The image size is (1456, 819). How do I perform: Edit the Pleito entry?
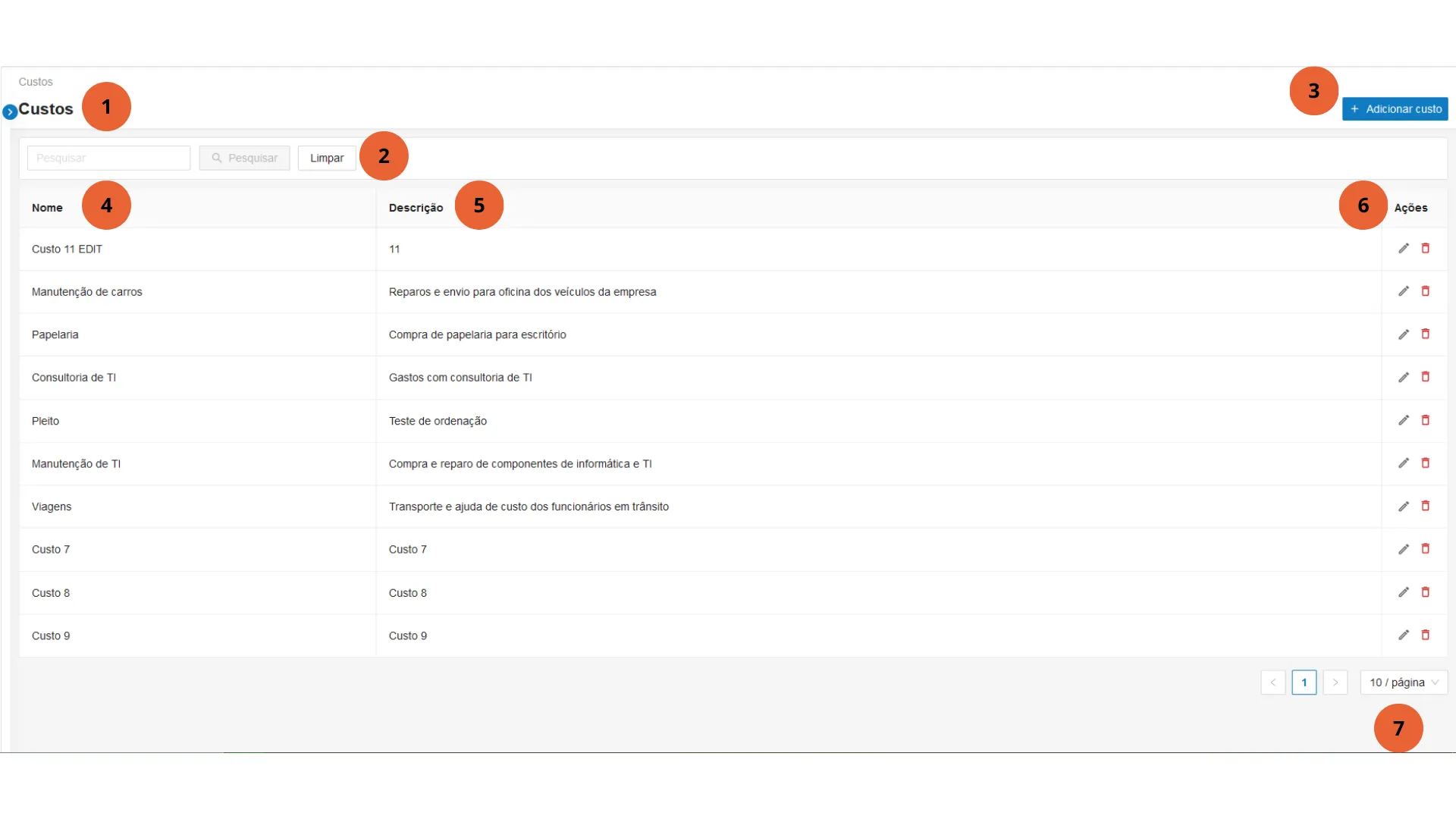pos(1404,420)
